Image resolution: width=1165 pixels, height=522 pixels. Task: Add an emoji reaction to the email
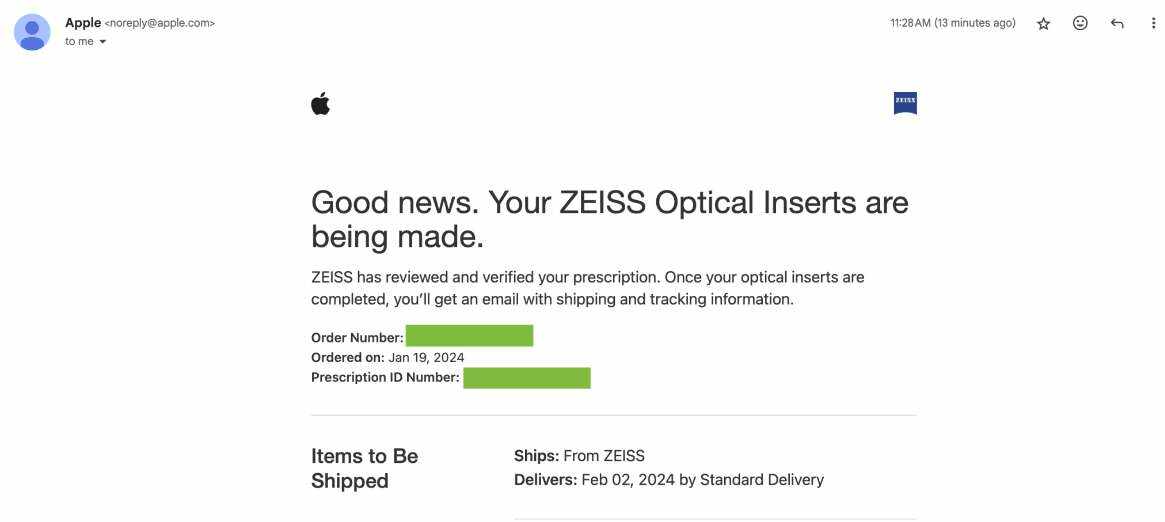pos(1080,23)
